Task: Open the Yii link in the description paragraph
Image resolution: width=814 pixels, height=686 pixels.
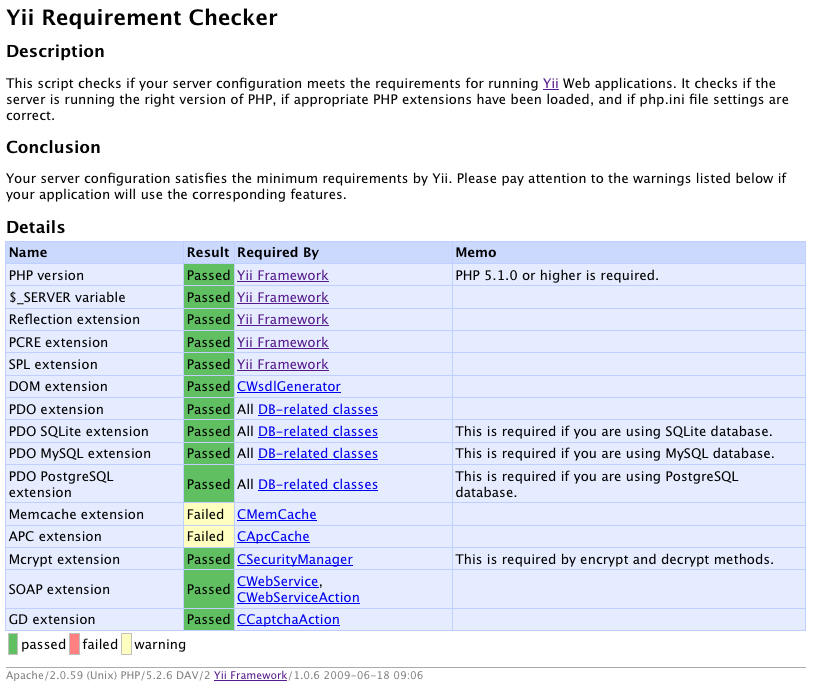Action: (x=550, y=84)
